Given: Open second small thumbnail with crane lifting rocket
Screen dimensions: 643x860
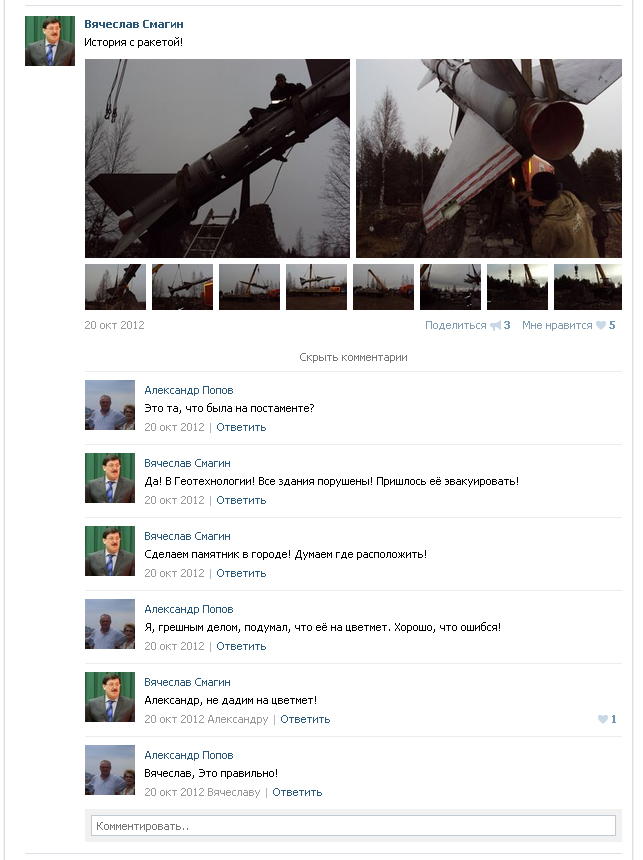Looking at the screenshot, I should click(182, 287).
